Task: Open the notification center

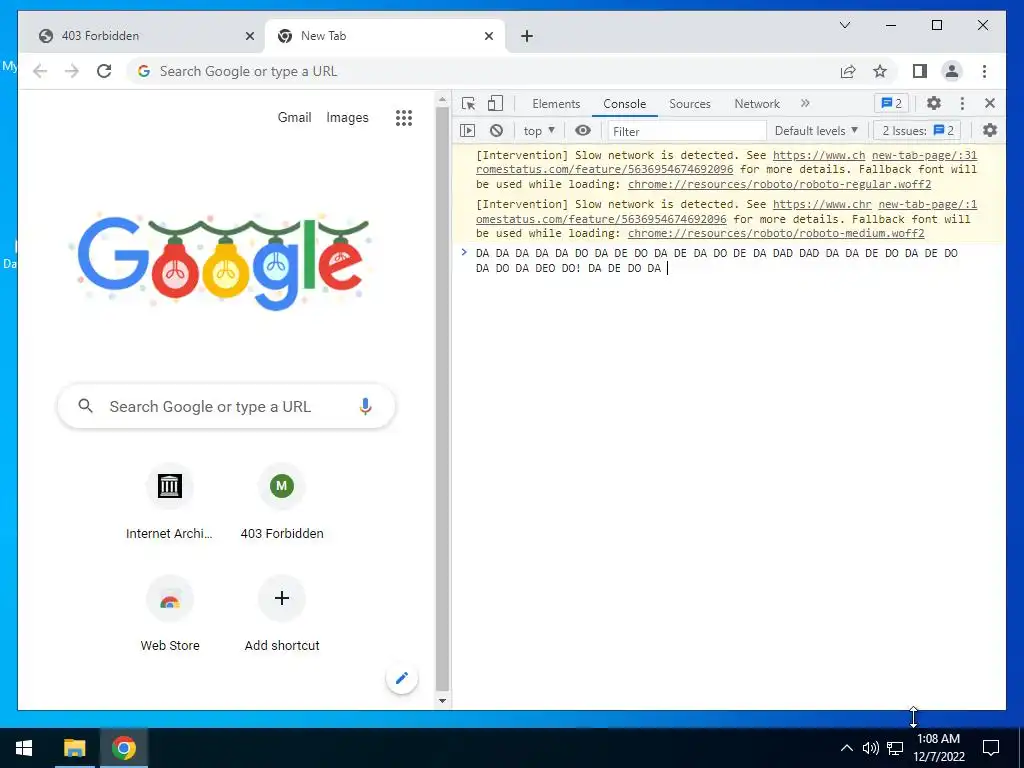Action: point(991,748)
